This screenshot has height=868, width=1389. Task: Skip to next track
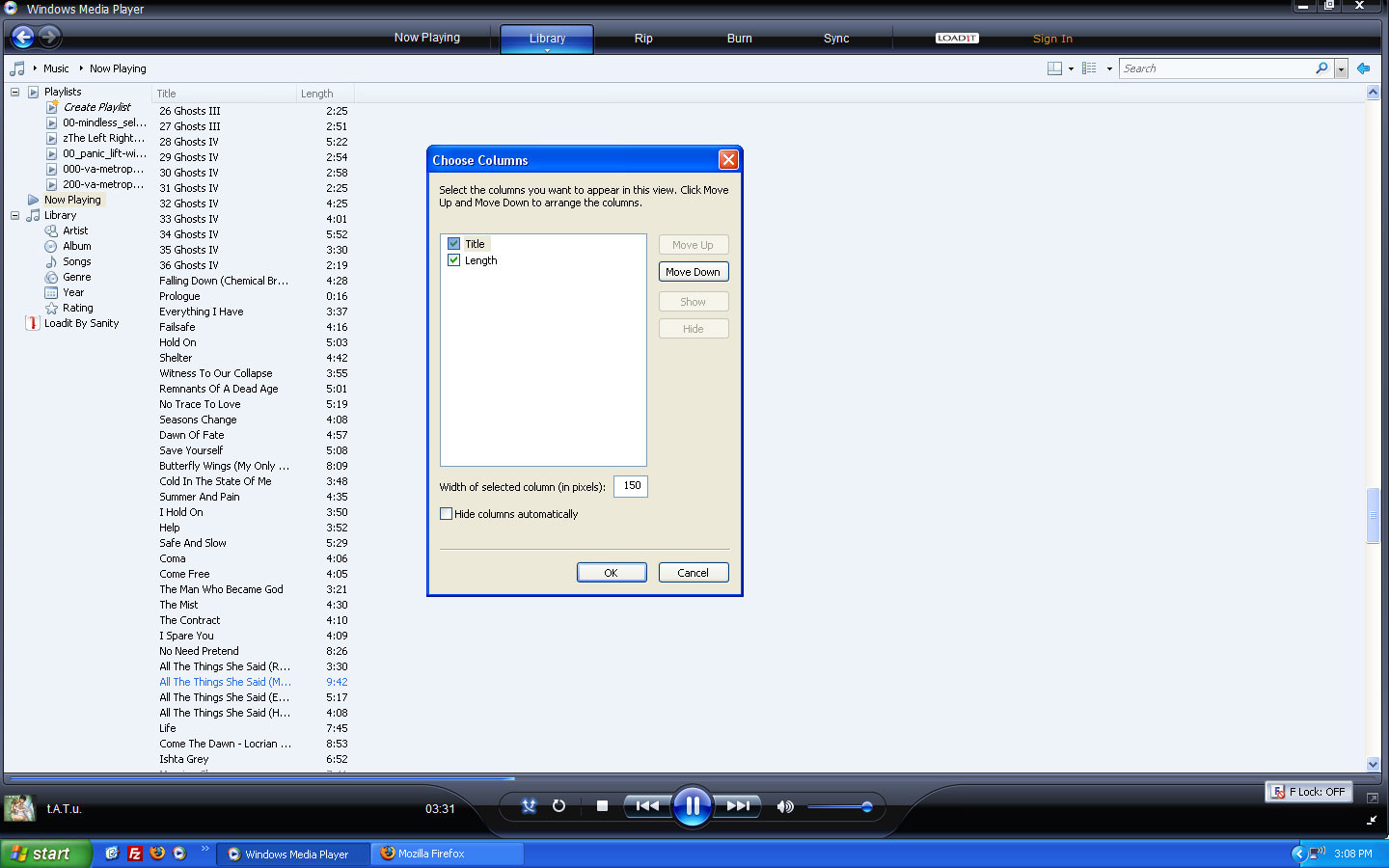tap(738, 806)
